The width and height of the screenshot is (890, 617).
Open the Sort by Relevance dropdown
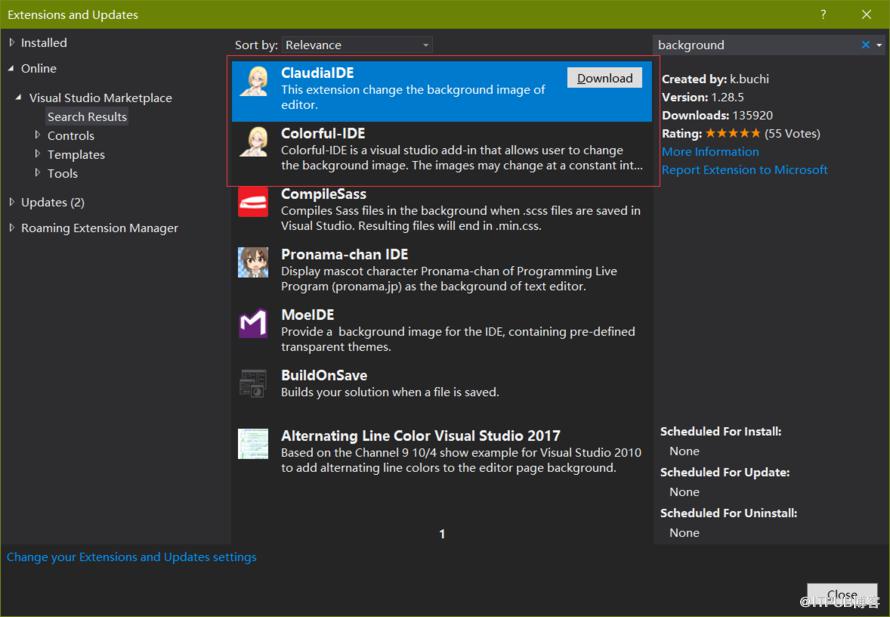pyautogui.click(x=357, y=45)
